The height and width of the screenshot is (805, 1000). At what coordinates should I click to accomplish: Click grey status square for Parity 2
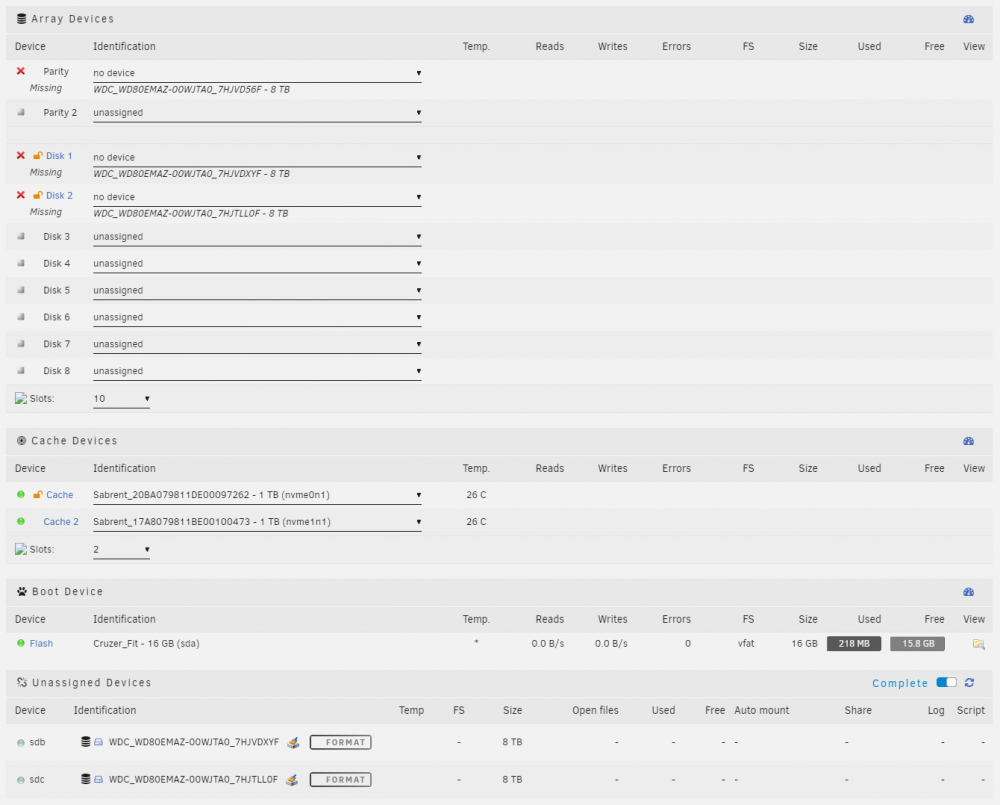(20, 112)
